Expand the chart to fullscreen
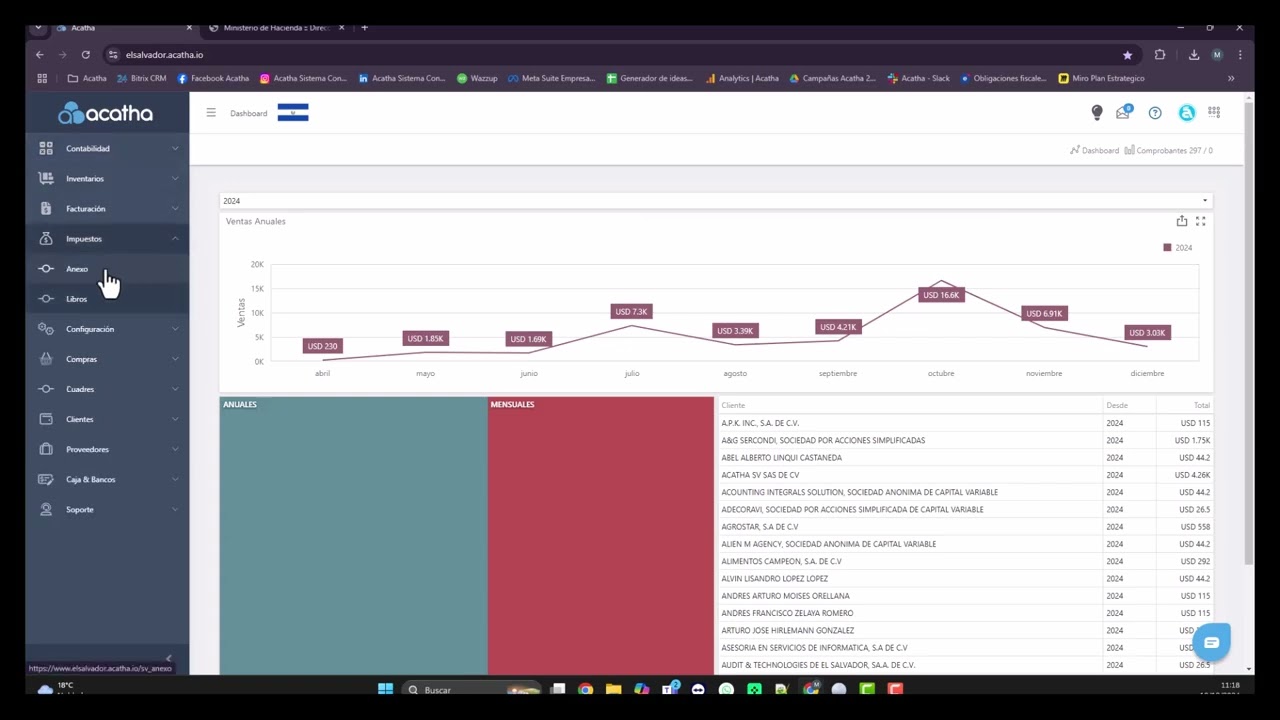1280x720 pixels. (x=1201, y=221)
